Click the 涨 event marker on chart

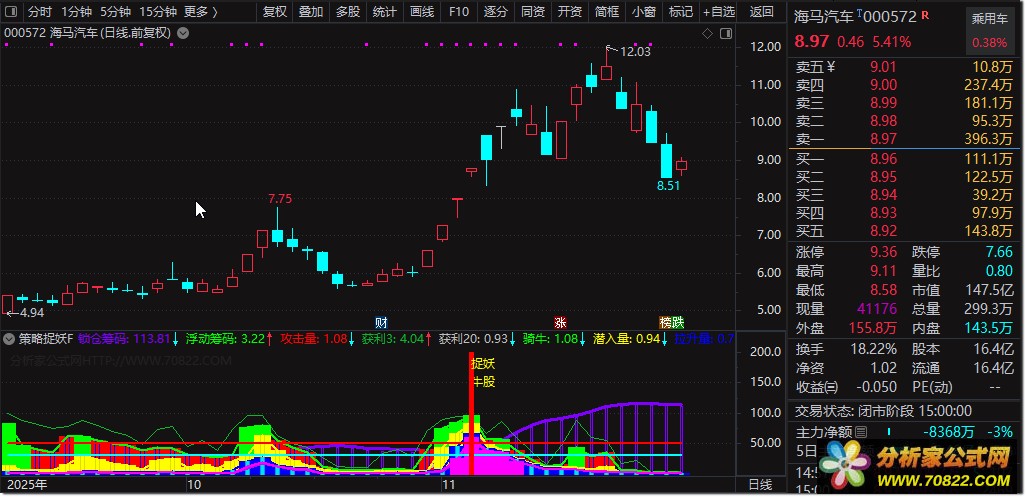click(560, 322)
